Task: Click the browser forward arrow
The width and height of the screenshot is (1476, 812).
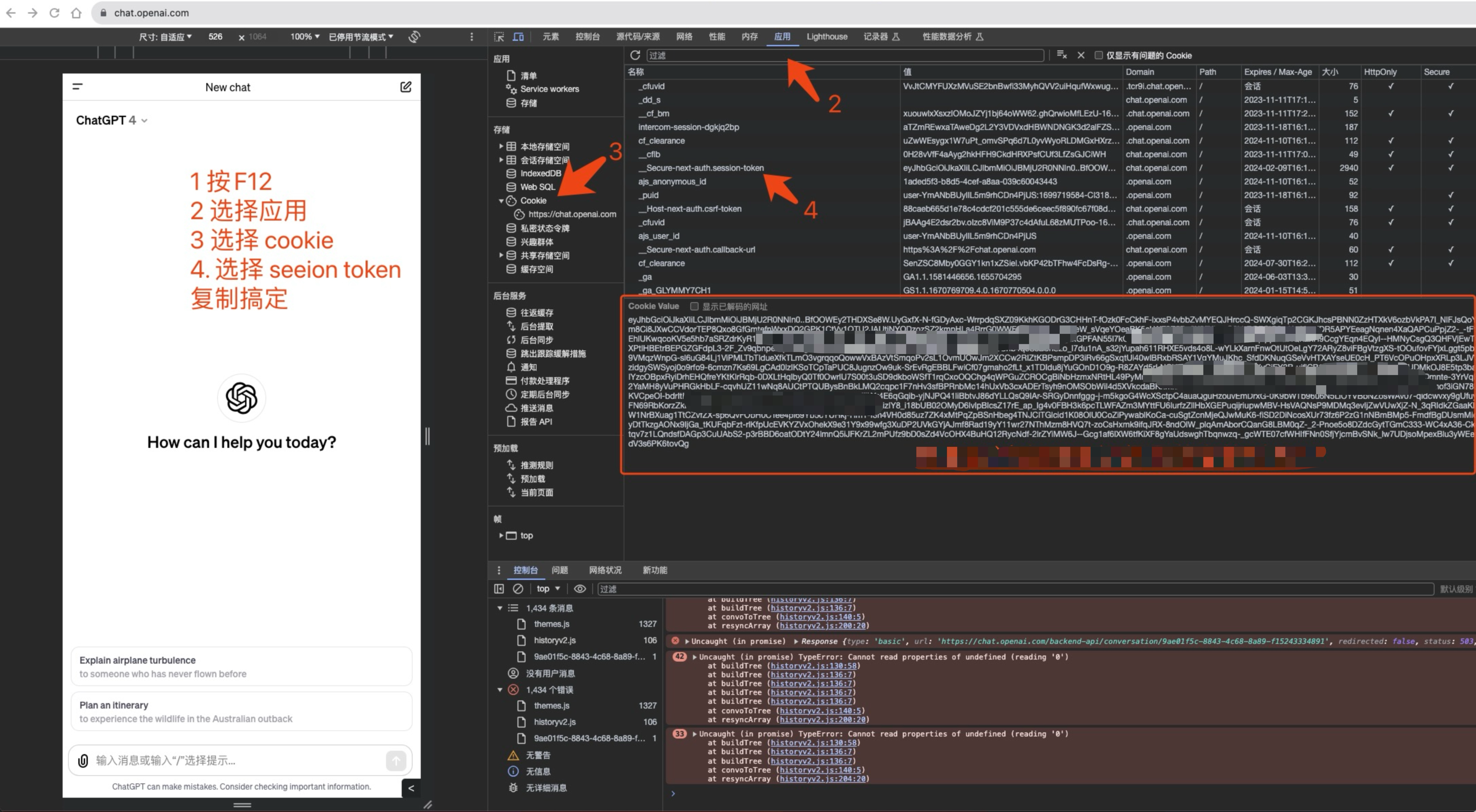Action: (33, 13)
